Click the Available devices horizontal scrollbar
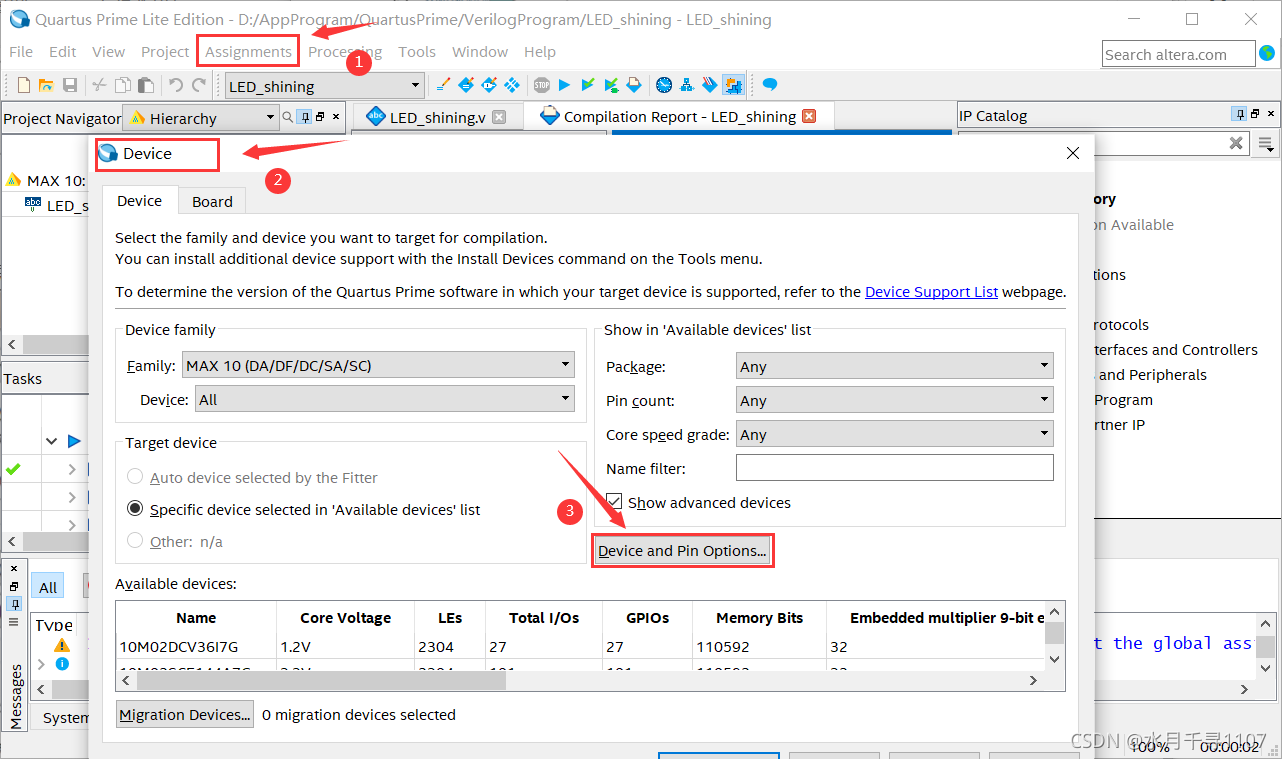1282x759 pixels. (x=321, y=680)
